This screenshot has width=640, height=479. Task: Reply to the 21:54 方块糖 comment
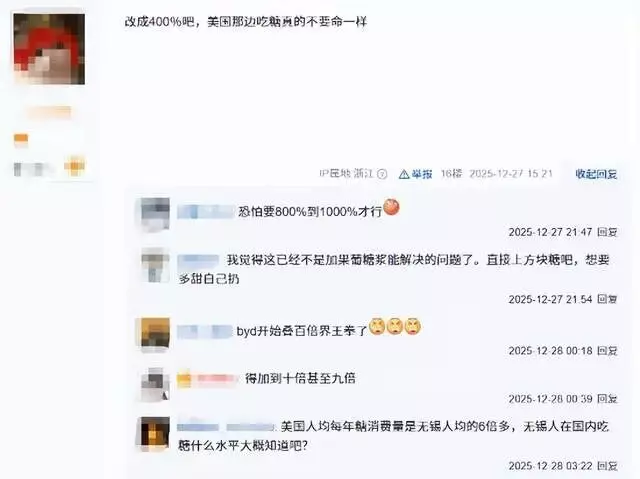[607, 299]
